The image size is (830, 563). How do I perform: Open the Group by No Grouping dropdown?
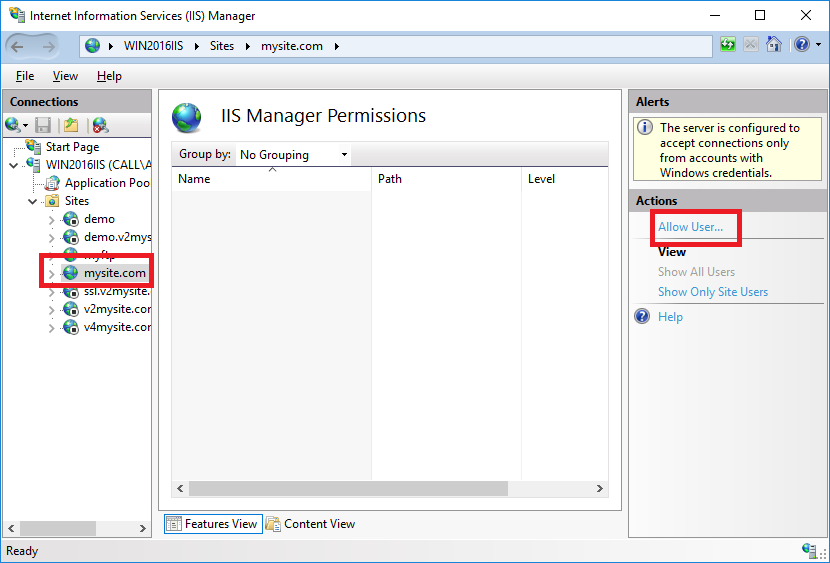(x=293, y=155)
